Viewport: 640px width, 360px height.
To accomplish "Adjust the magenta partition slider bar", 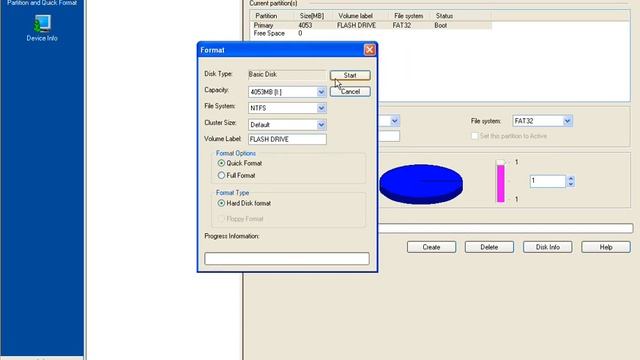I will pyautogui.click(x=501, y=182).
